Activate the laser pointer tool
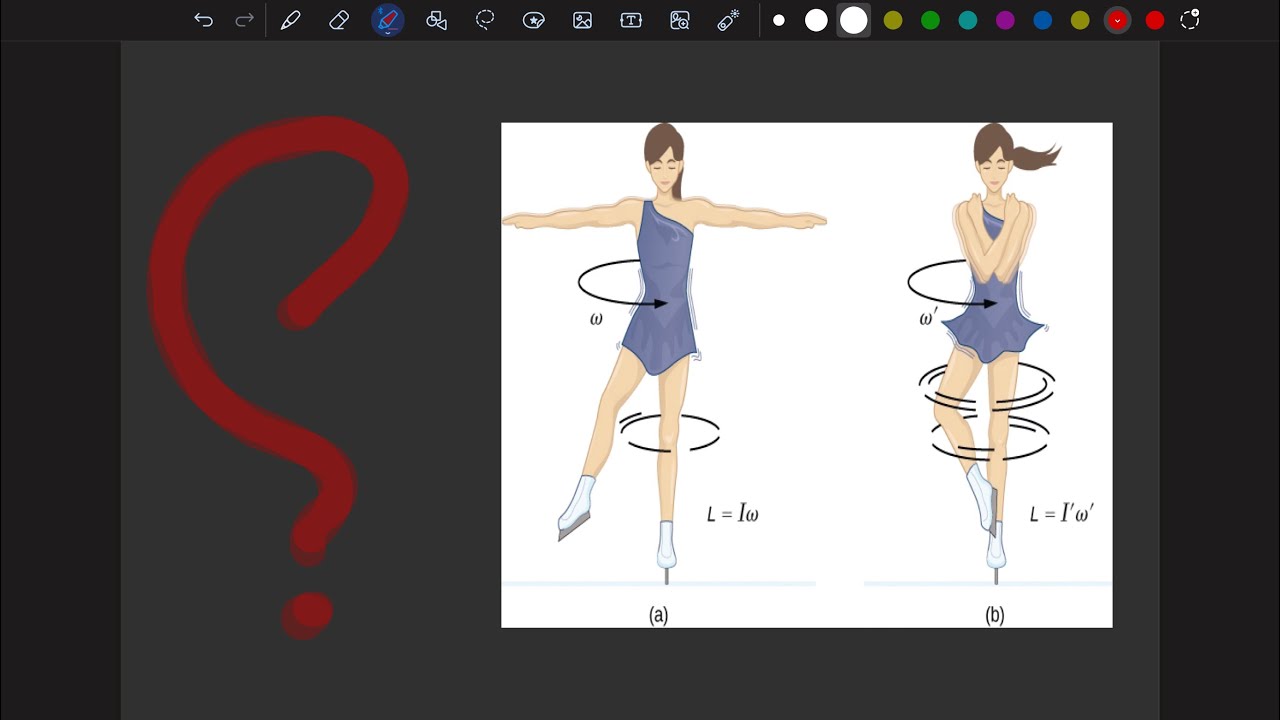The width and height of the screenshot is (1280, 720). click(728, 20)
